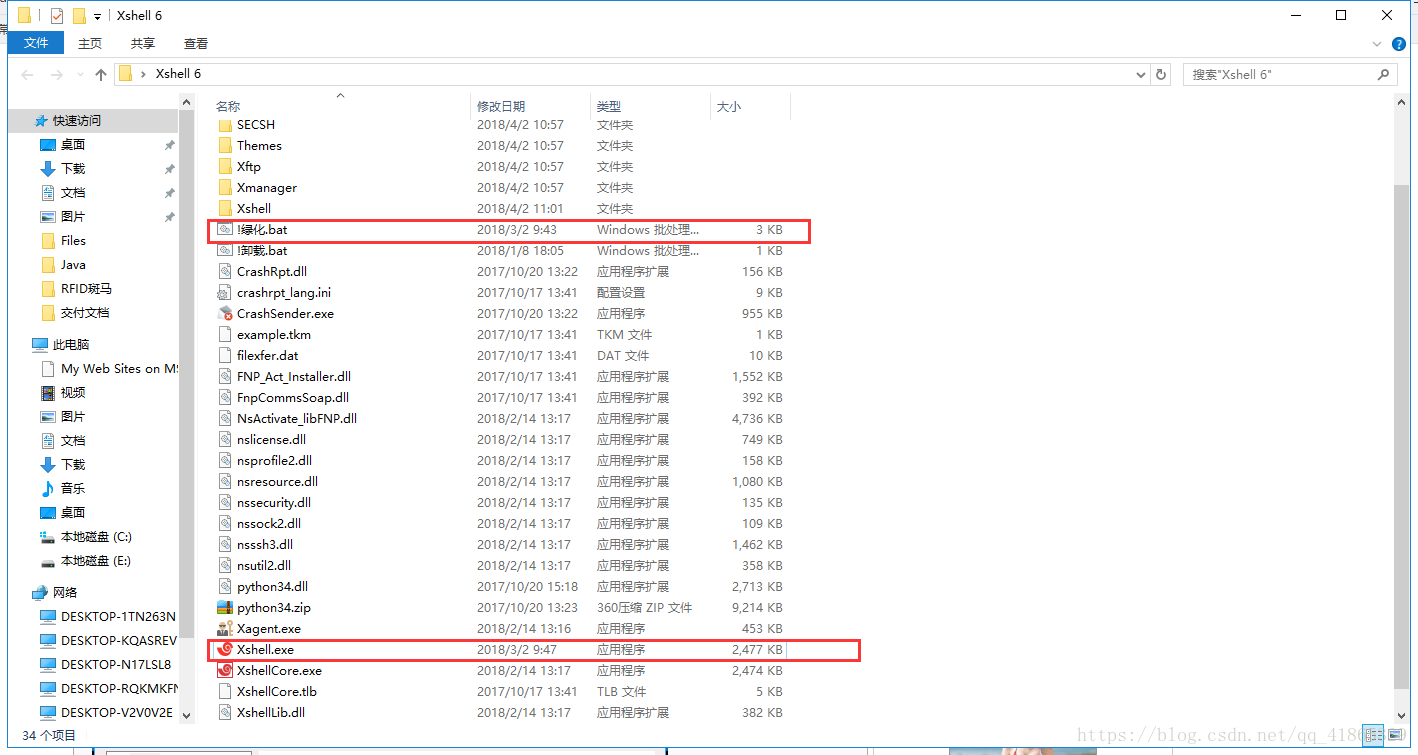Go up one folder level arrow
The height and width of the screenshot is (755, 1418).
101,75
